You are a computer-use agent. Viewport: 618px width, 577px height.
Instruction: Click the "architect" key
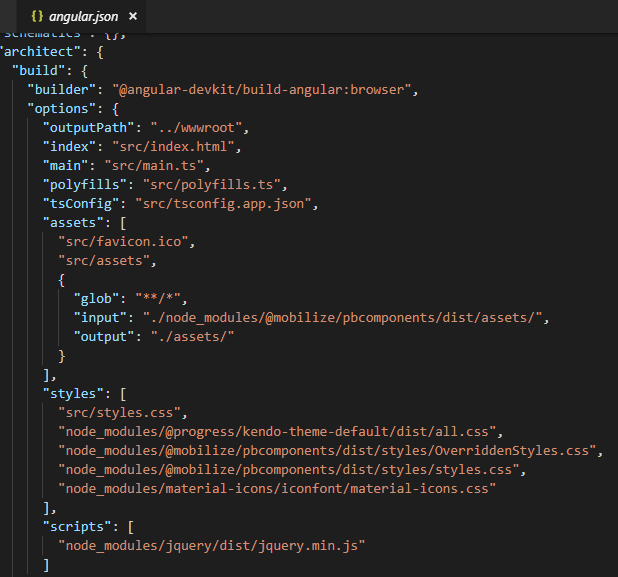point(40,52)
